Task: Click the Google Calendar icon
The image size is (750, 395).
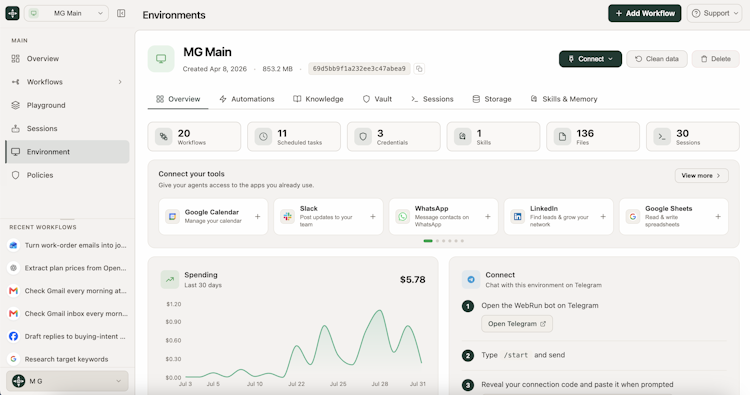Action: pyautogui.click(x=172, y=217)
